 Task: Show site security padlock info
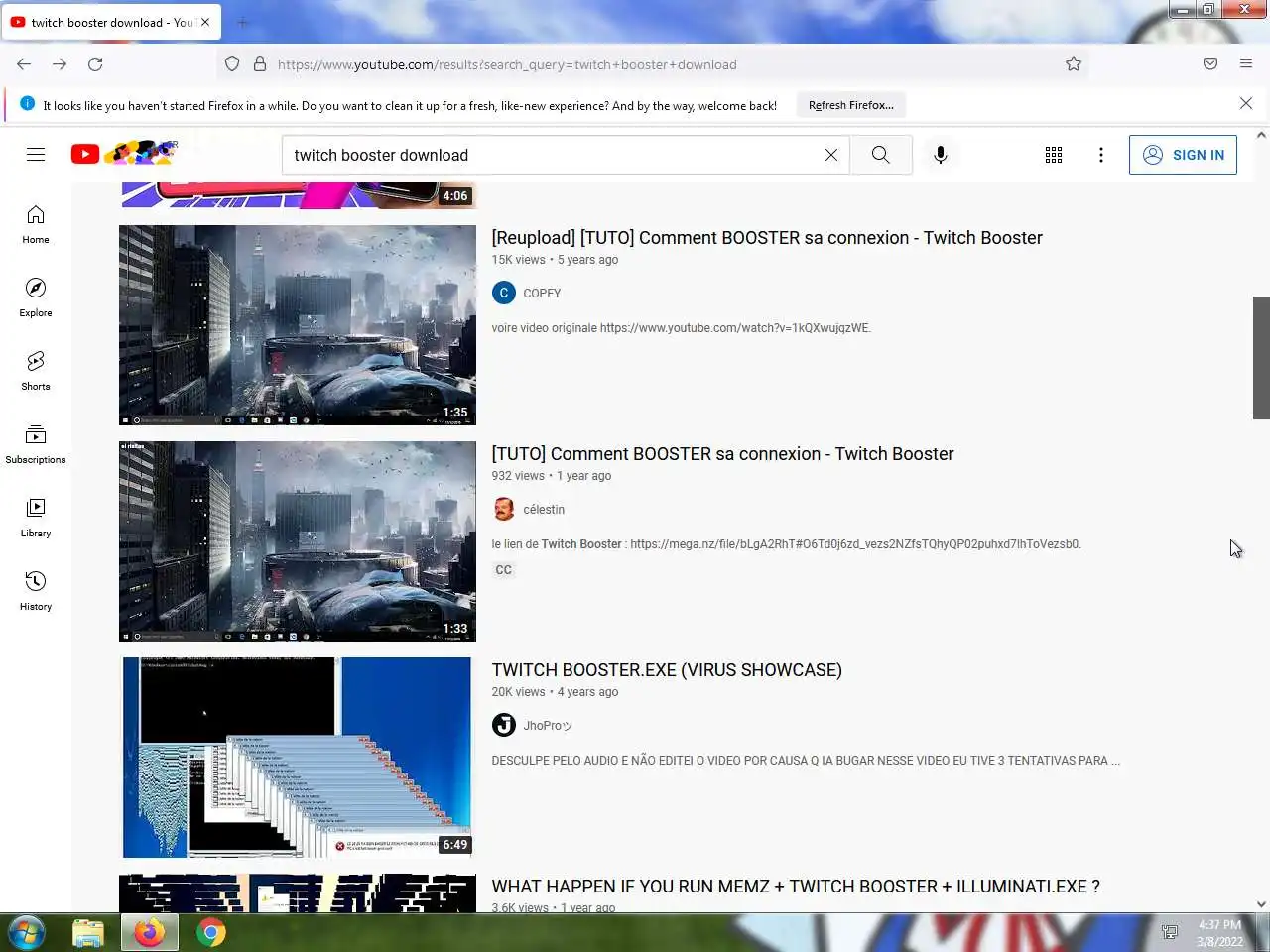click(260, 64)
